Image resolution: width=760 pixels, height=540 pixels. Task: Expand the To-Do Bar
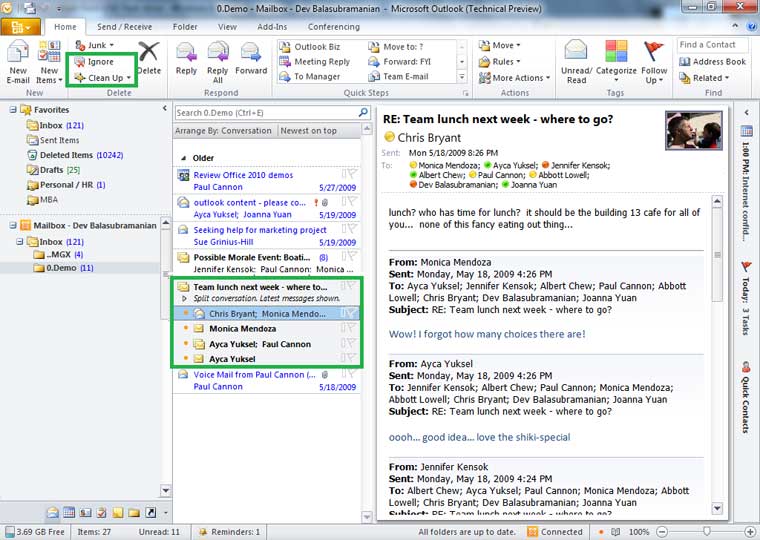pyautogui.click(x=746, y=112)
